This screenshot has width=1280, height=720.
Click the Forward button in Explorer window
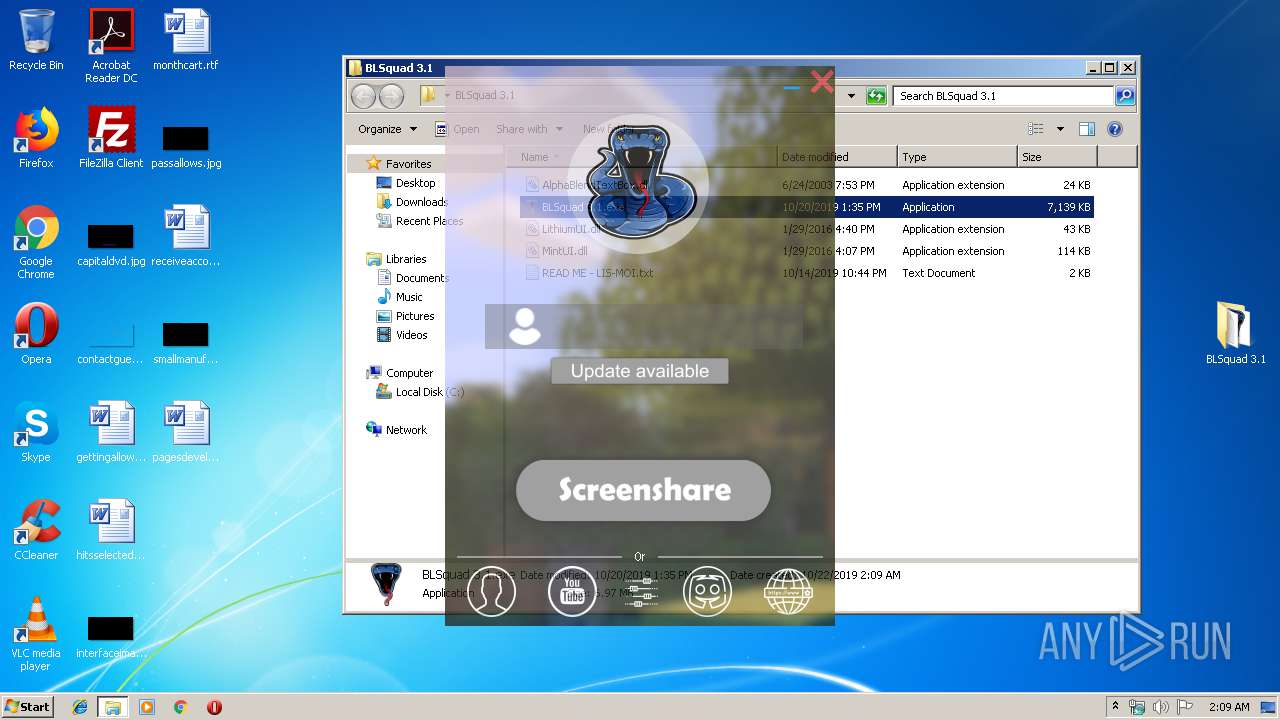[392, 96]
